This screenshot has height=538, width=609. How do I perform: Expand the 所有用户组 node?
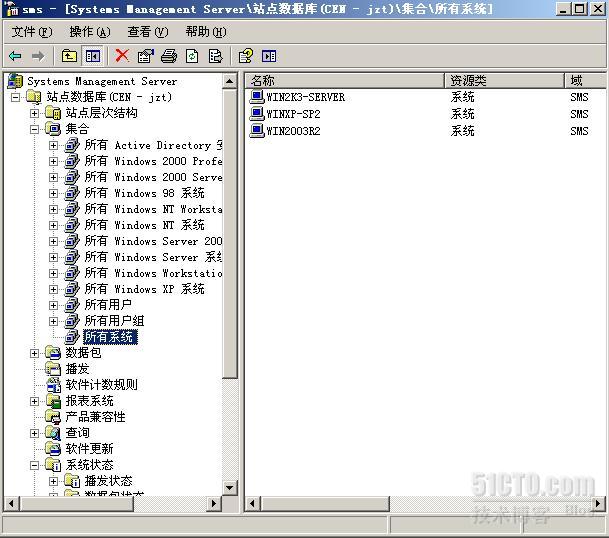pos(54,321)
